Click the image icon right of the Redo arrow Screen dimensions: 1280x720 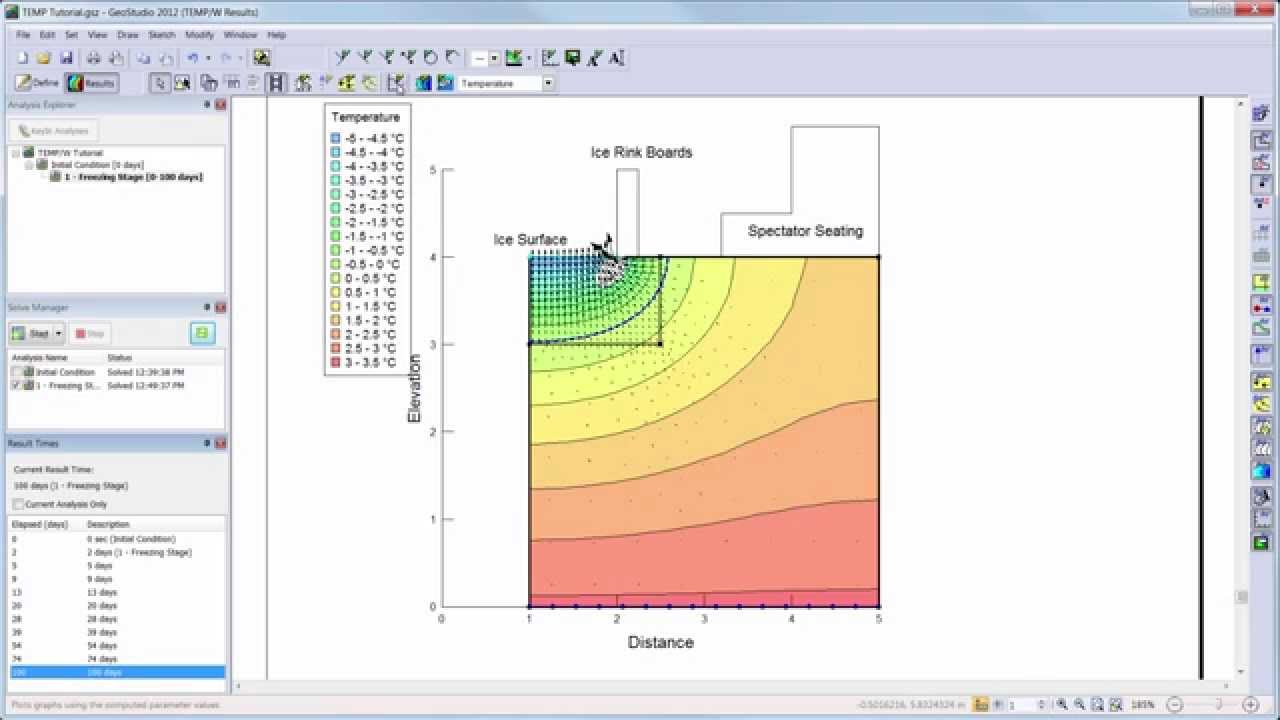pyautogui.click(x=261, y=58)
